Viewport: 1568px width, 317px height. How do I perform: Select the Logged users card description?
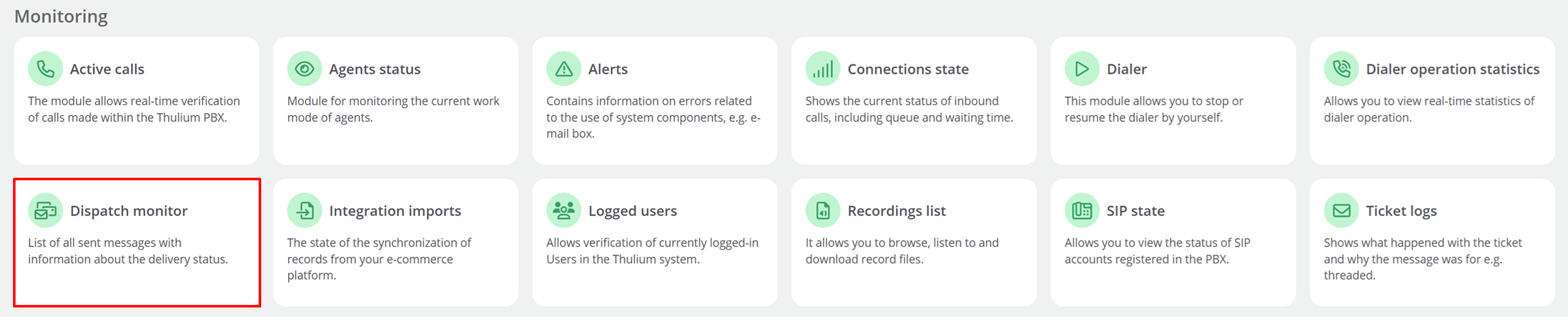tap(652, 251)
